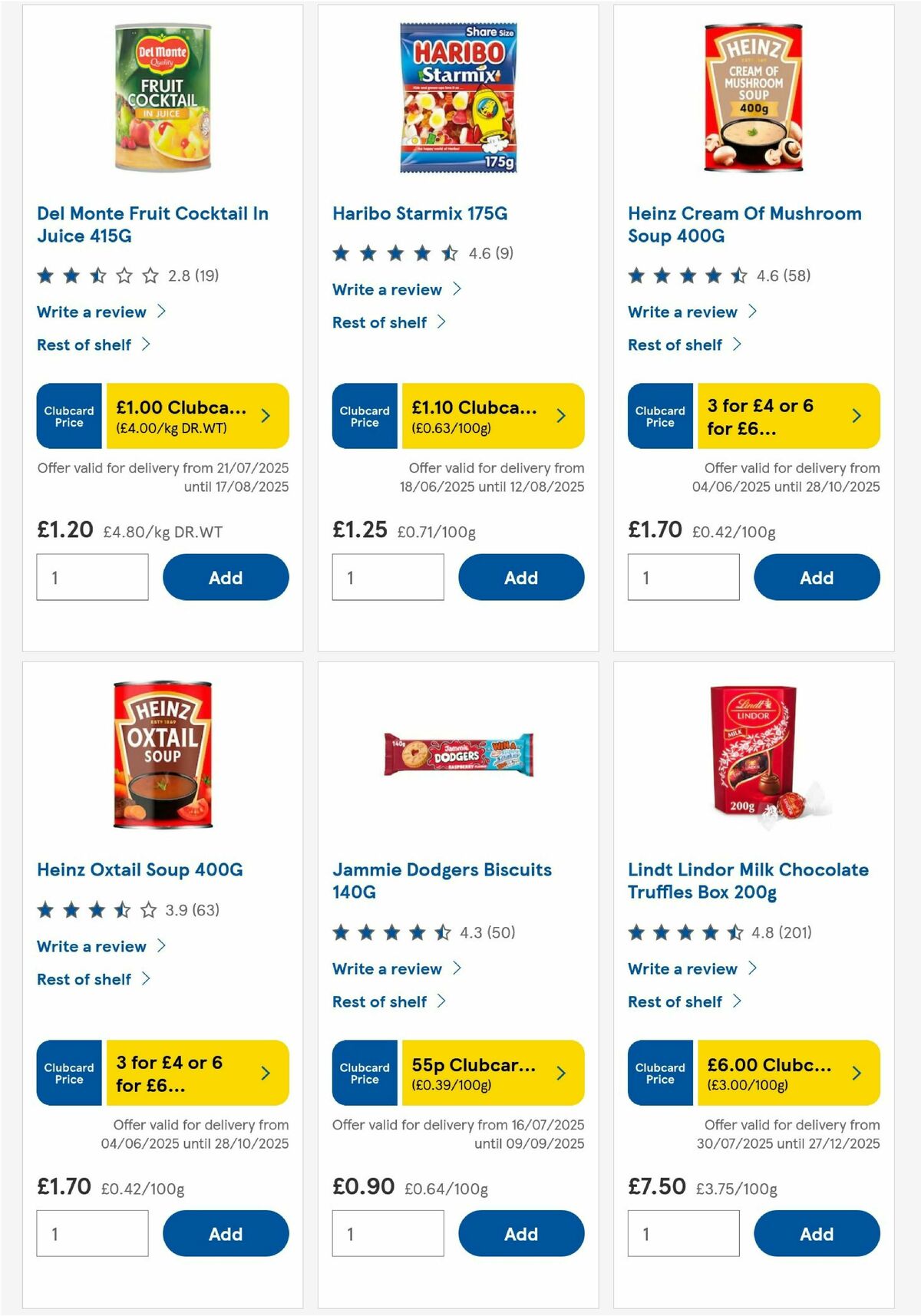Viewport: 921px width, 1316px height.
Task: Open the Jammie Dodgers Biscuits 140G product title
Action: [x=441, y=881]
